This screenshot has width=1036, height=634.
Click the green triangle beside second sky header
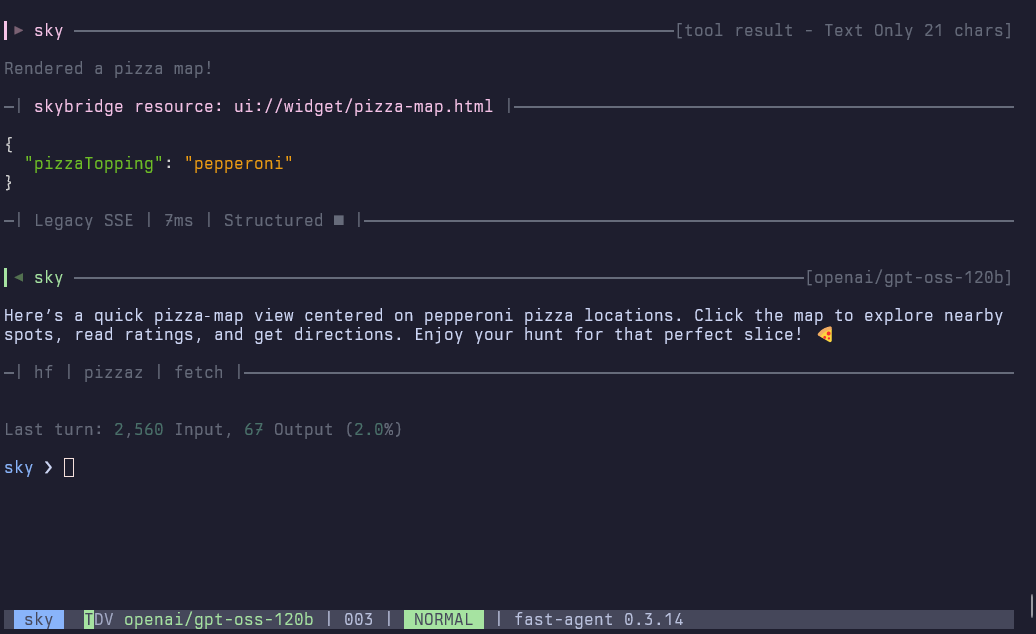(x=19, y=277)
